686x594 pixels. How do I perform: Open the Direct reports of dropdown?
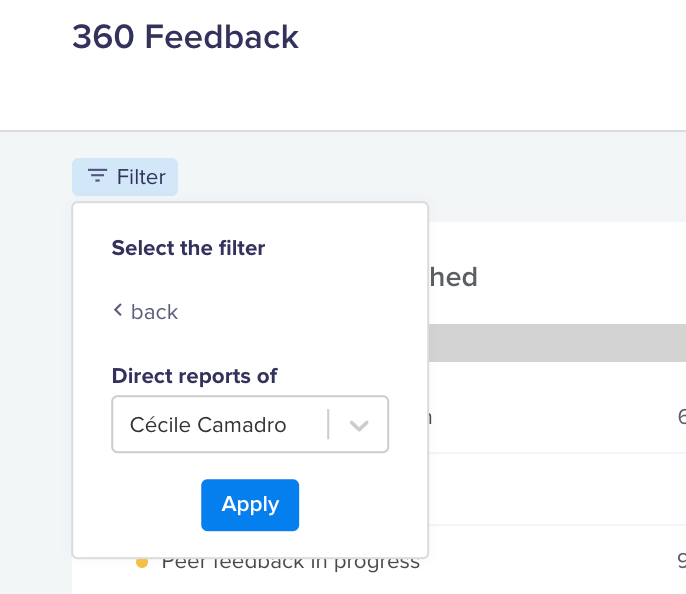coord(250,424)
